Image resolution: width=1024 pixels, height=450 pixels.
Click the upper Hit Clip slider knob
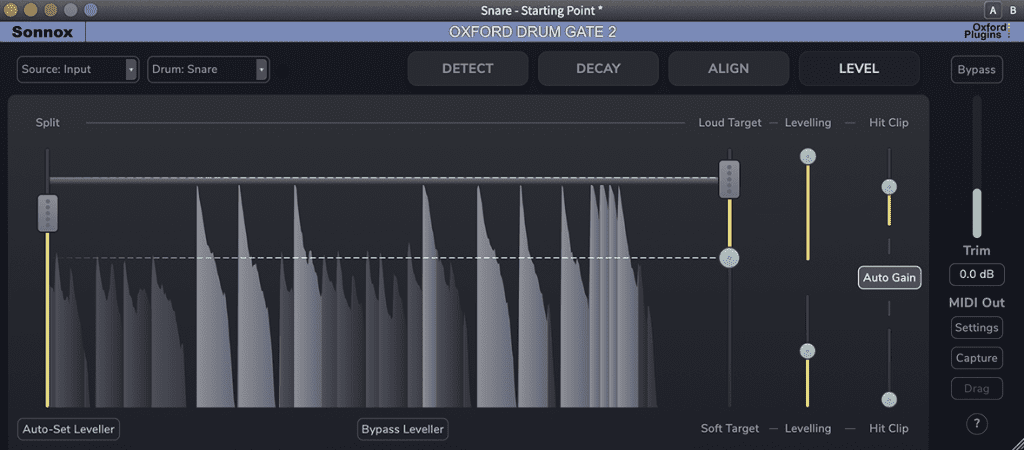pos(888,187)
